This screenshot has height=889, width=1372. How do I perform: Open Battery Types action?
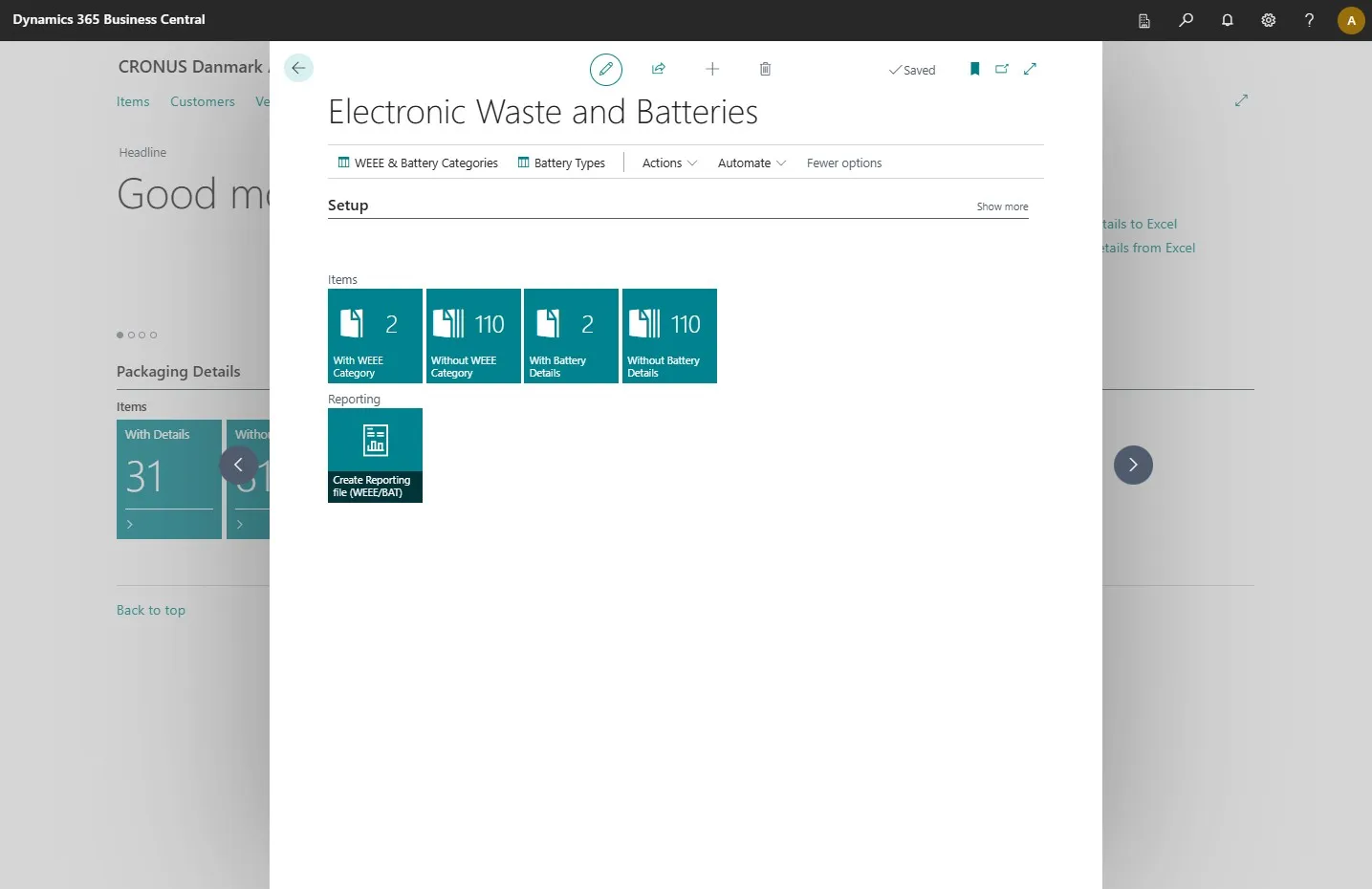[x=561, y=163]
